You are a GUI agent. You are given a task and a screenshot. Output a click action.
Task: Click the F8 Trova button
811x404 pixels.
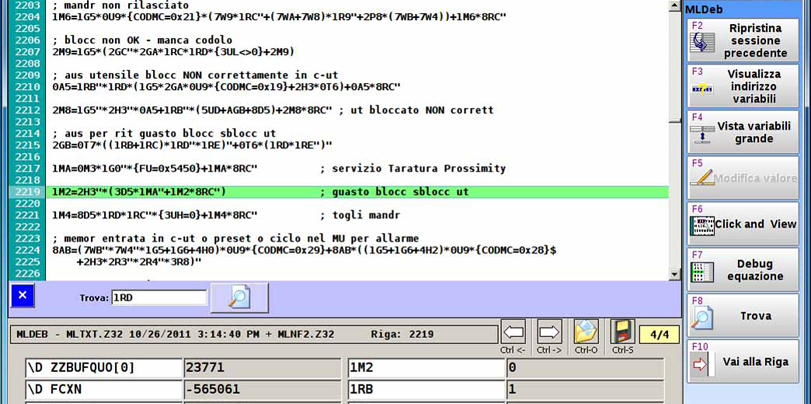743,316
